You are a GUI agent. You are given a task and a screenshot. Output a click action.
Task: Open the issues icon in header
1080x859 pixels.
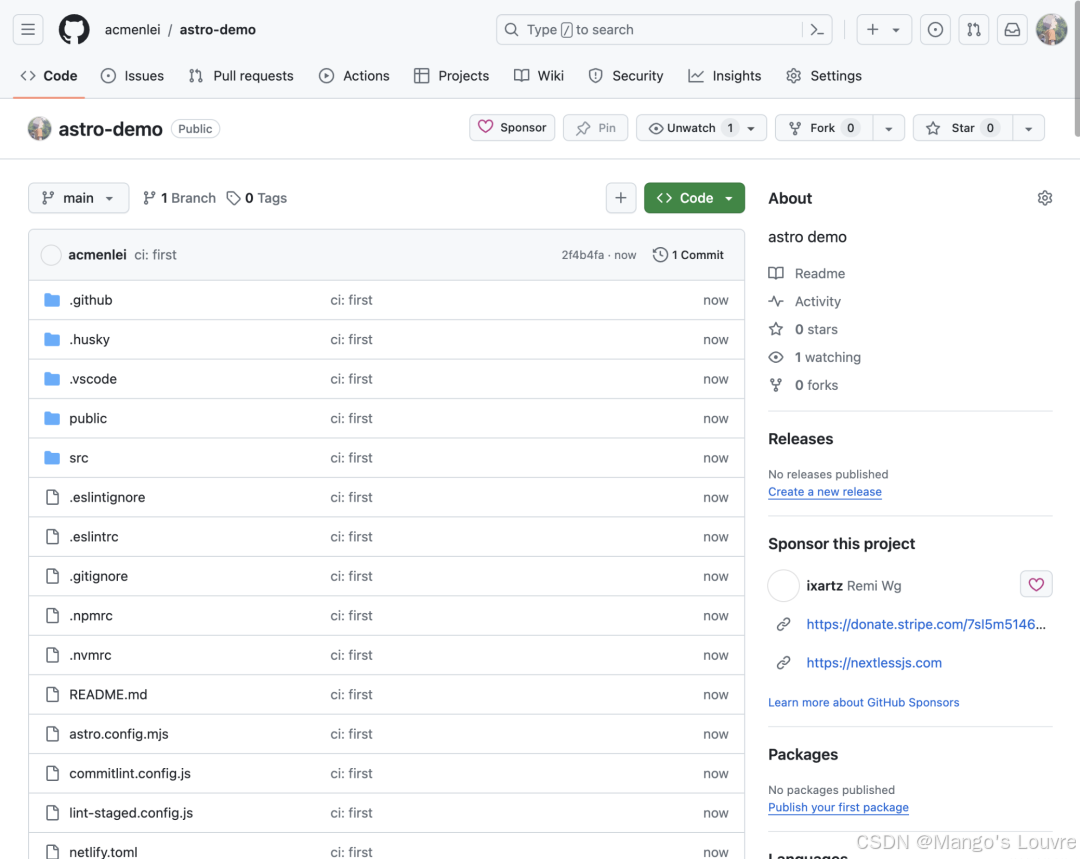tap(935, 30)
